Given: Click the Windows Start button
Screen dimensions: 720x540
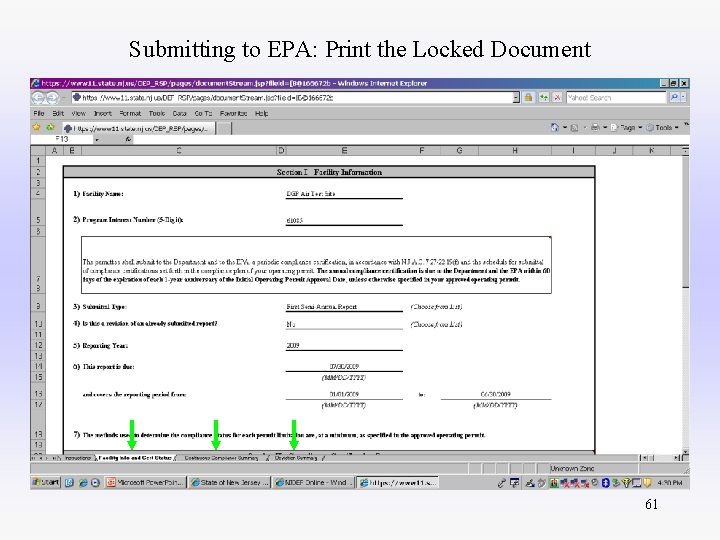Looking at the screenshot, I should [45, 482].
